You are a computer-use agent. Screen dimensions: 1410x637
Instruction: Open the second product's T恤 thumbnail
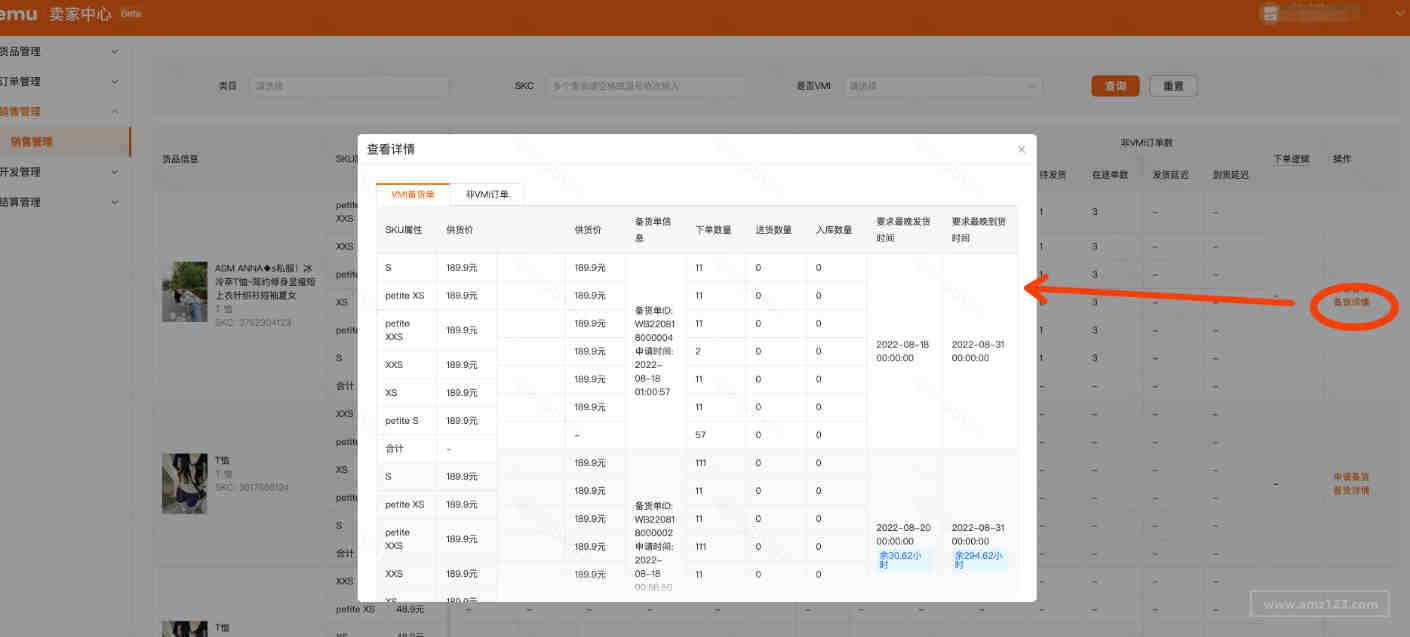[x=184, y=484]
